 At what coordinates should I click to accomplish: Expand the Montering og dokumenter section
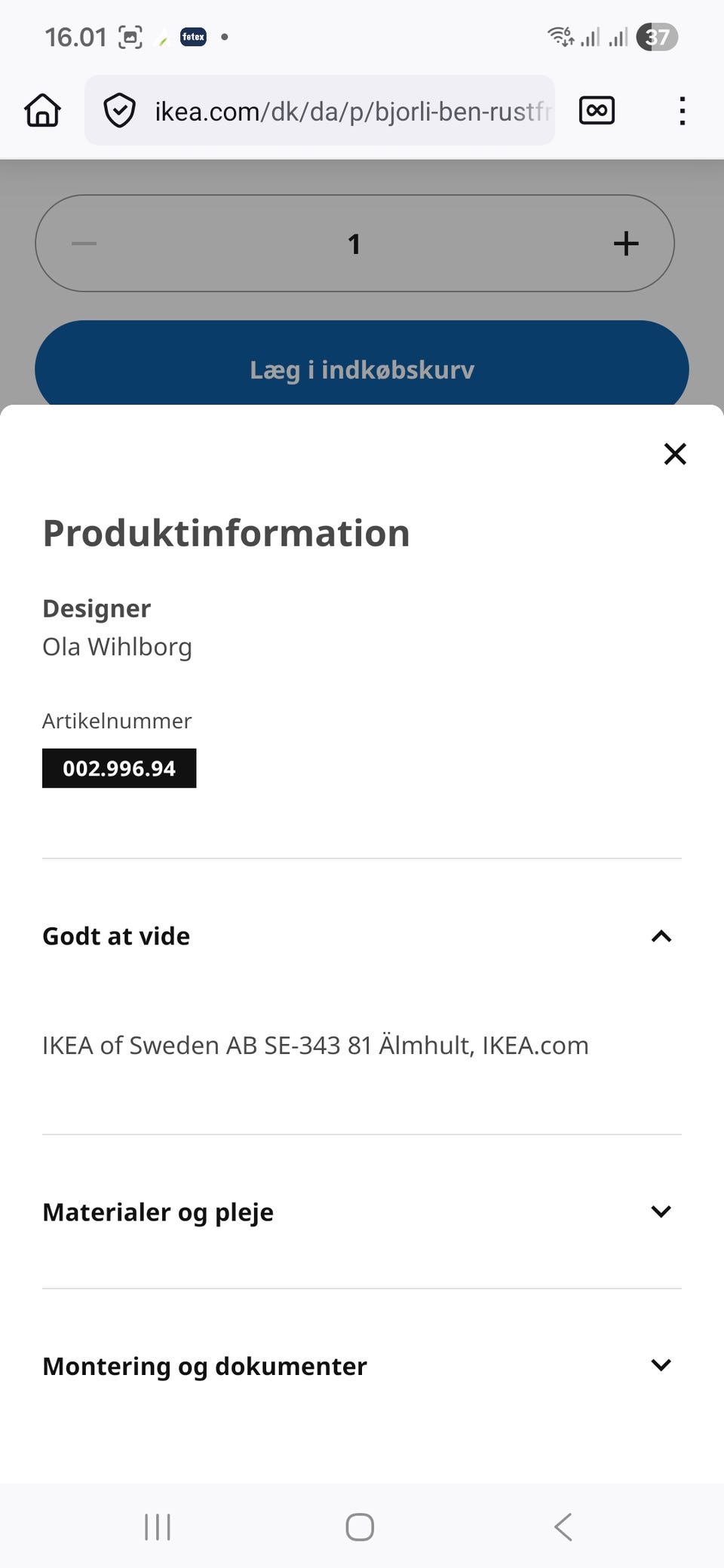coord(661,1365)
